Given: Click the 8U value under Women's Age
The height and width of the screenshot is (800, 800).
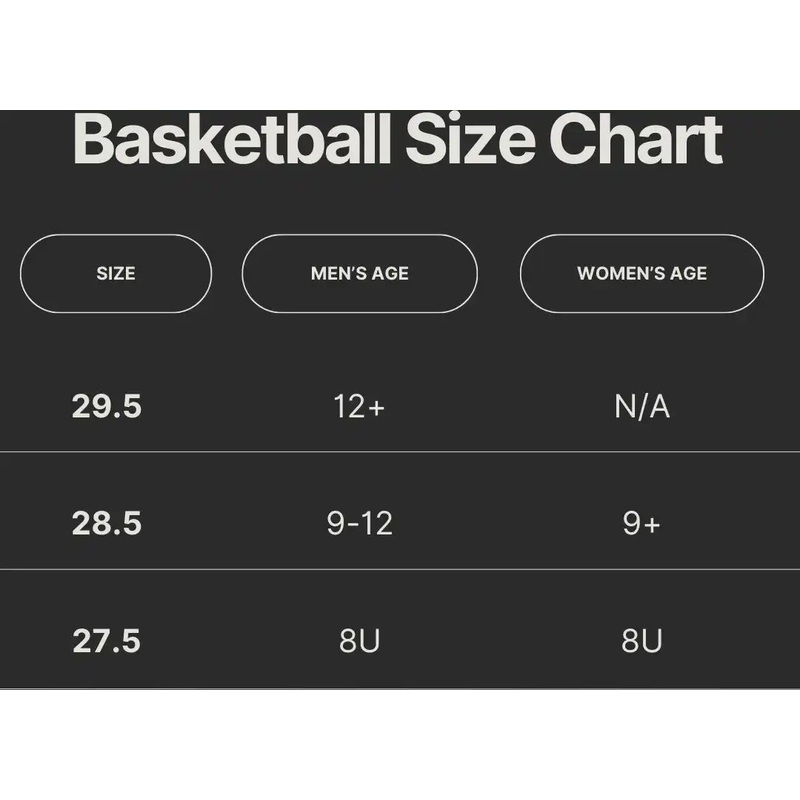Looking at the screenshot, I should point(642,641).
